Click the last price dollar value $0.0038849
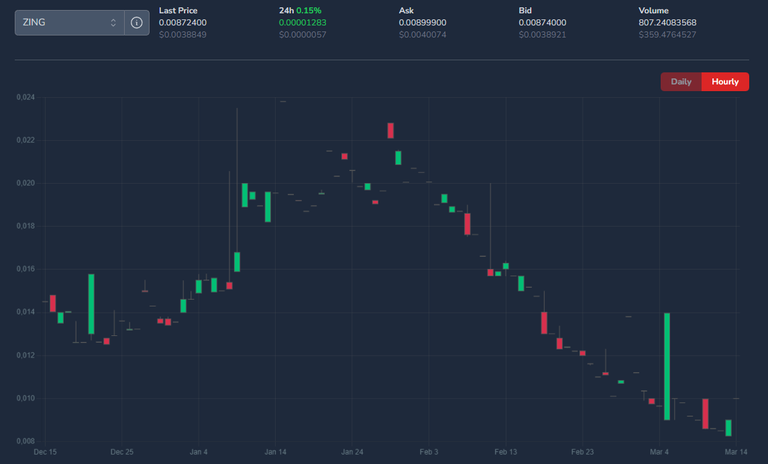Image resolution: width=768 pixels, height=464 pixels. pos(183,35)
